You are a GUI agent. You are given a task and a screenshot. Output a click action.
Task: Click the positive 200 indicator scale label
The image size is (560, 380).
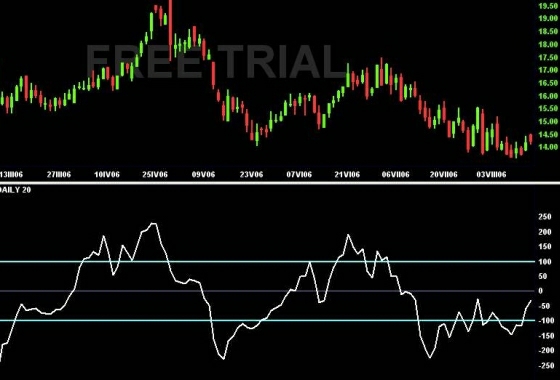(545, 232)
